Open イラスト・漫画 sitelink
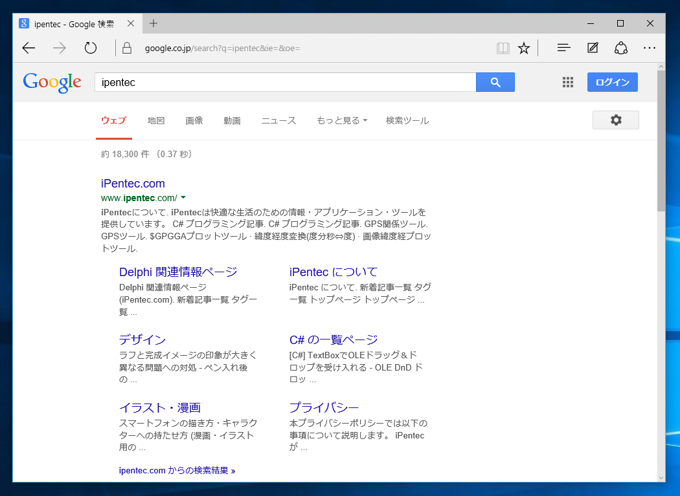 click(x=160, y=408)
